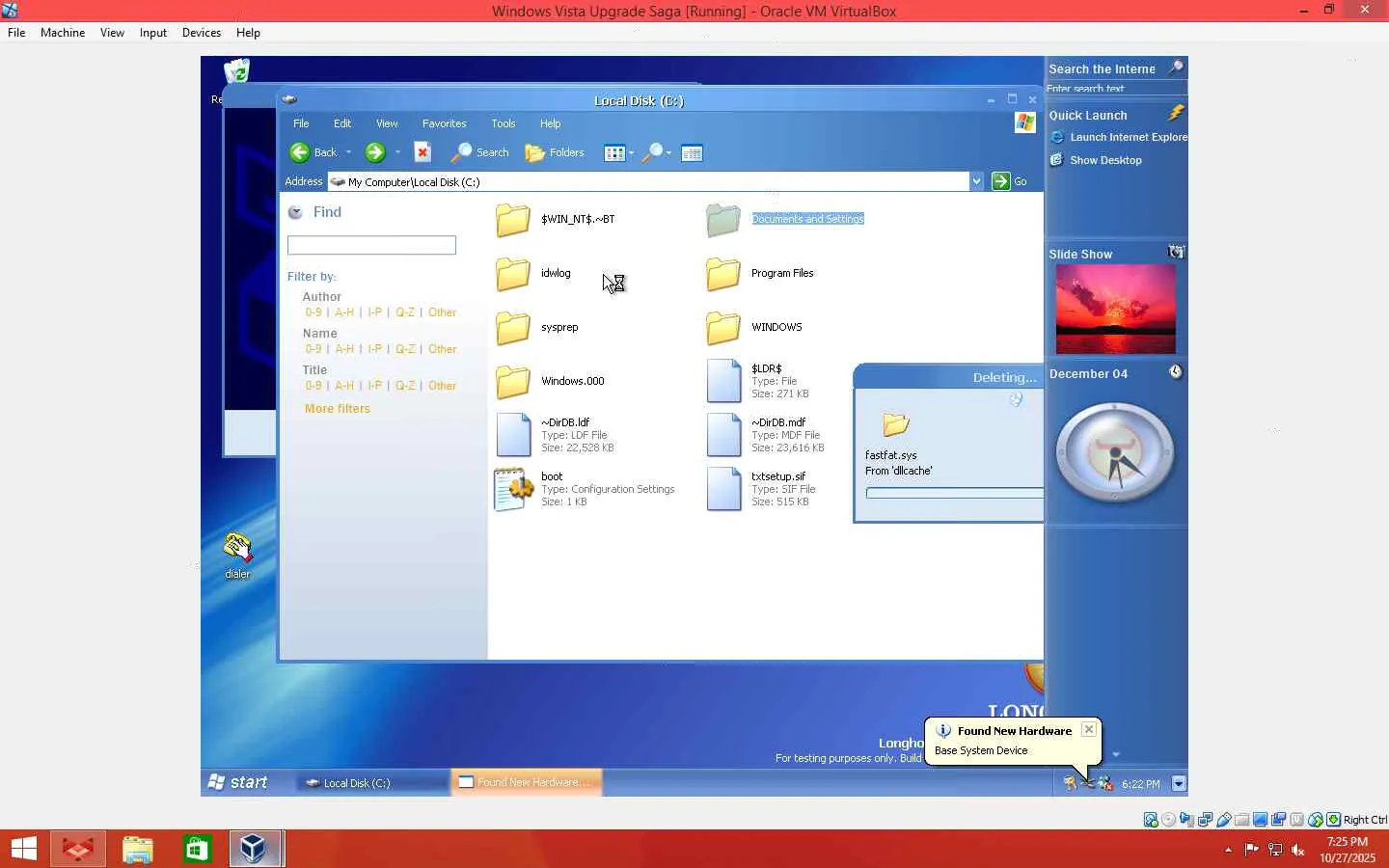Click the sidebar search text field
Viewport: 1389px width, 868px height.
point(1116,89)
